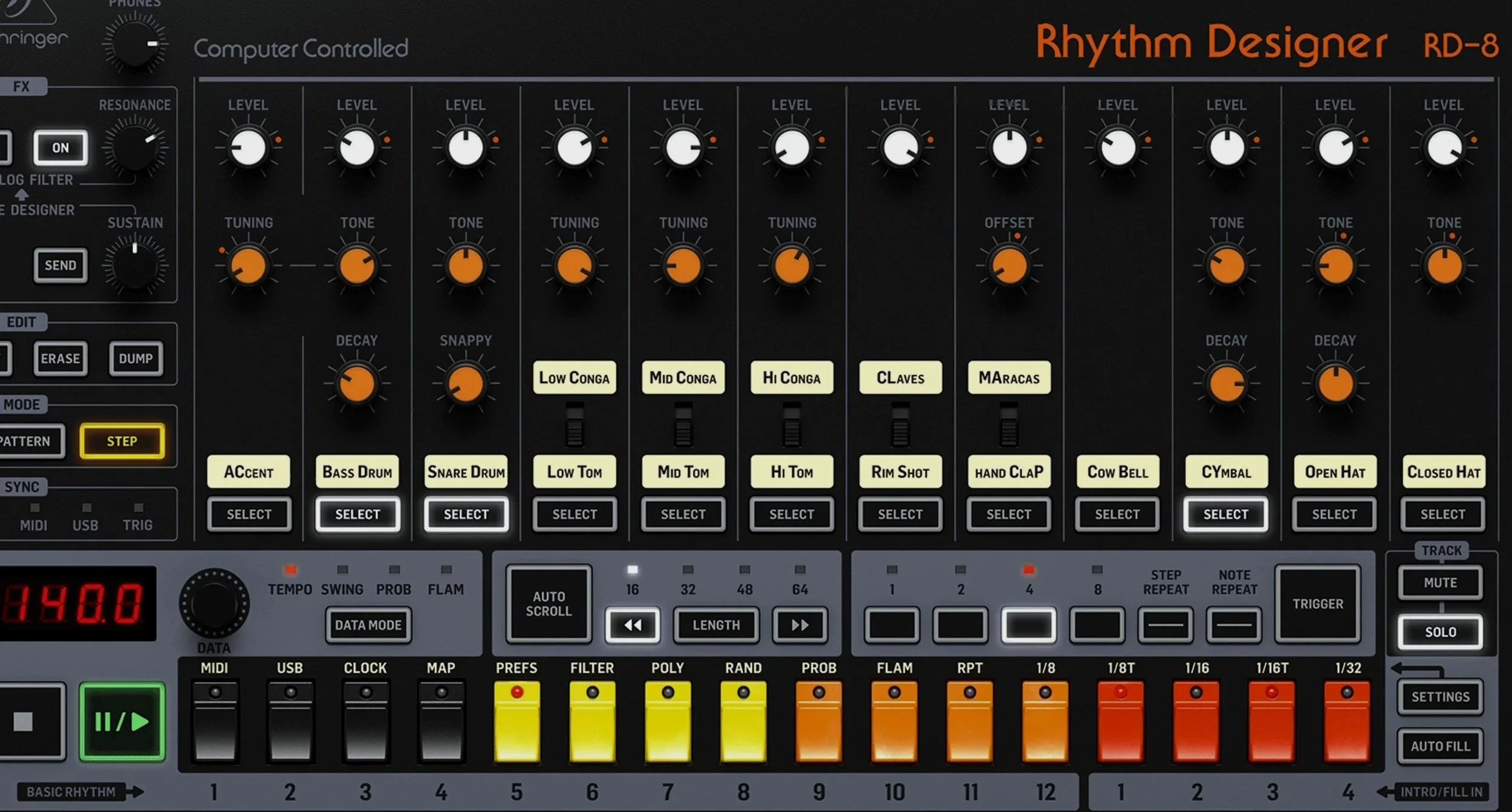The width and height of the screenshot is (1512, 812).
Task: Turn on the analog filter ON button
Action: 60,147
